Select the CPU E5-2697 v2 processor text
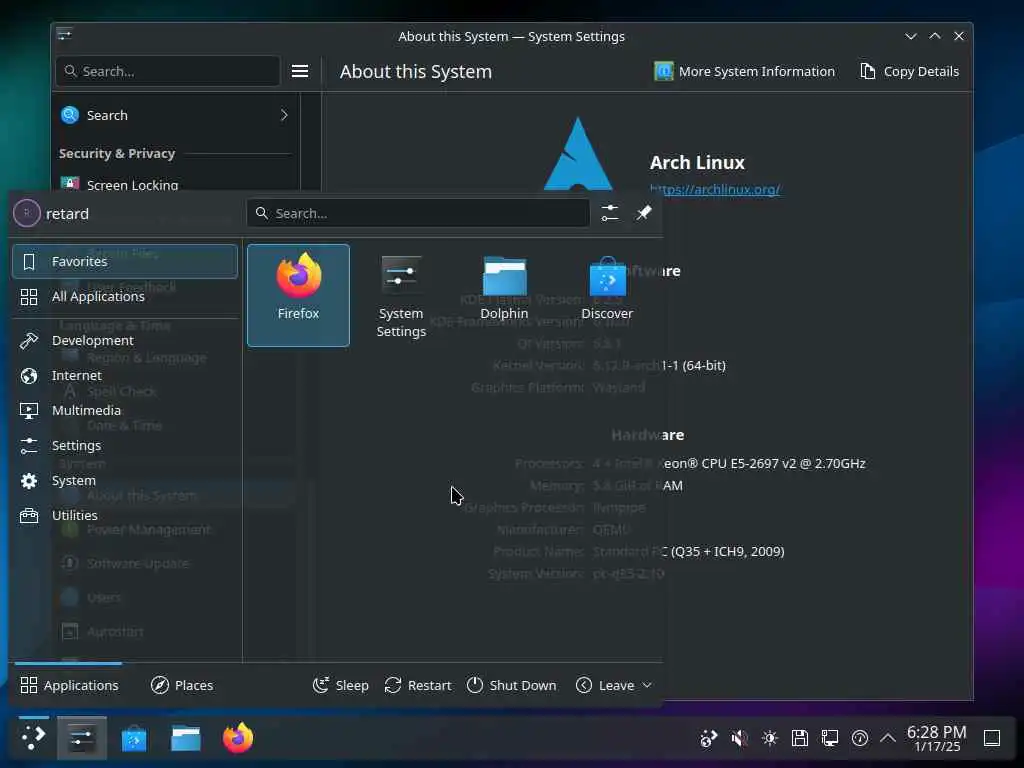The image size is (1024, 768). coord(764,463)
